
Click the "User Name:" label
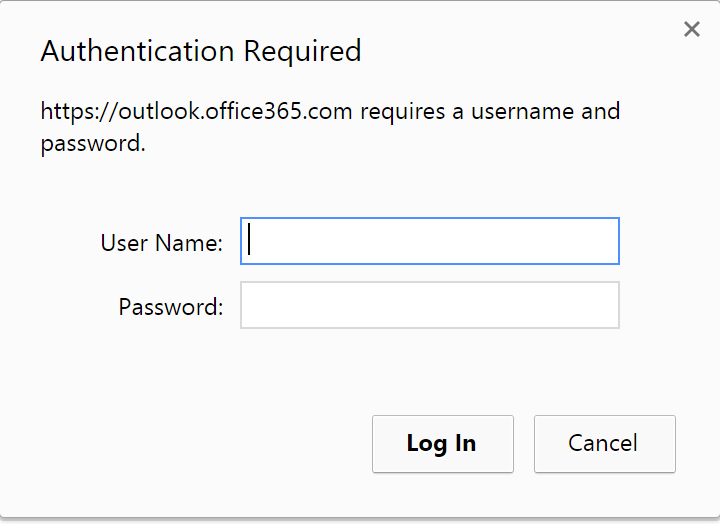(161, 242)
